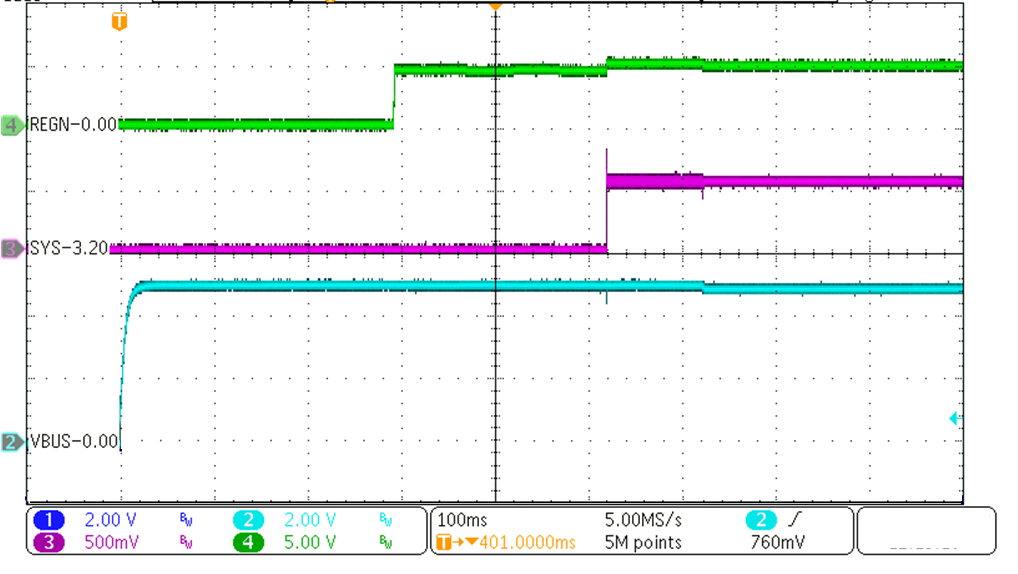The width and height of the screenshot is (1018, 574).
Task: Click channel 1 bandwidth limit icon
Action: point(186,520)
